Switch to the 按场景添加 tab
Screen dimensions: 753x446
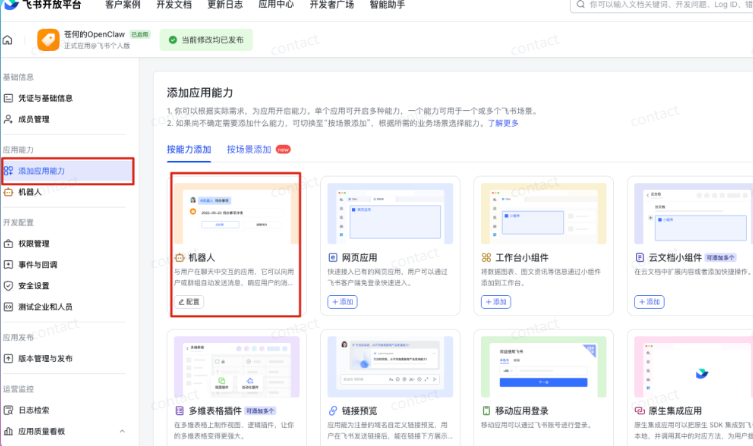tap(249, 149)
